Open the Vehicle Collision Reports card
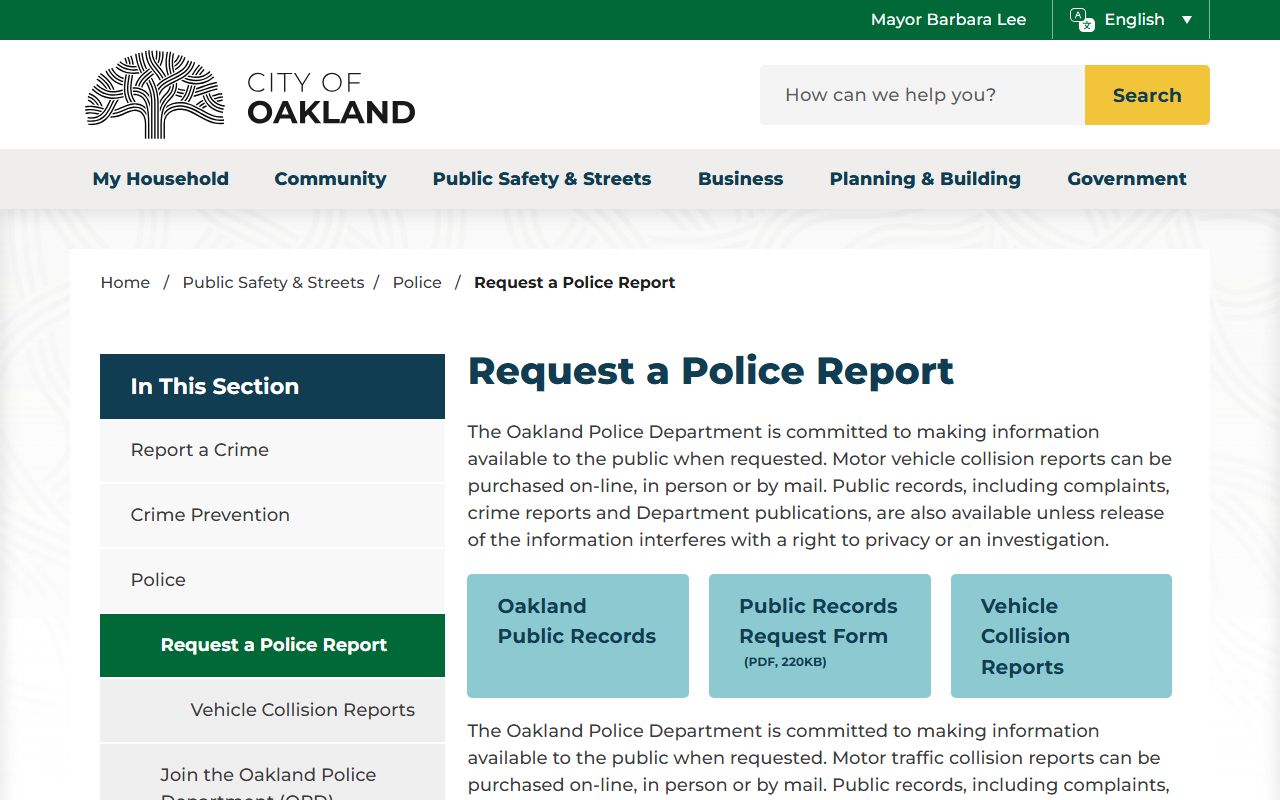Viewport: 1280px width, 800px height. tap(1061, 636)
